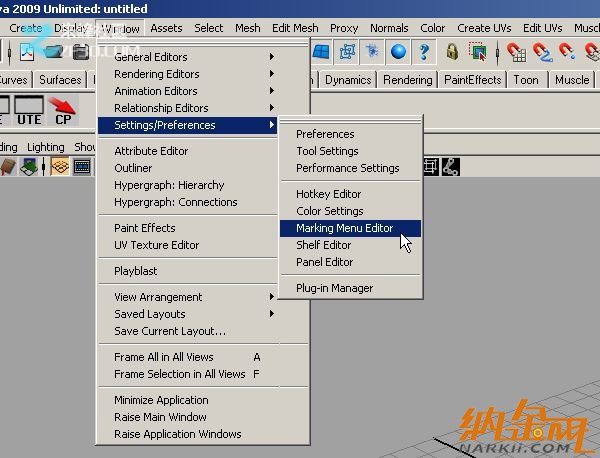The width and height of the screenshot is (600, 458).
Task: Open the Lighting panel menu
Action: click(45, 147)
